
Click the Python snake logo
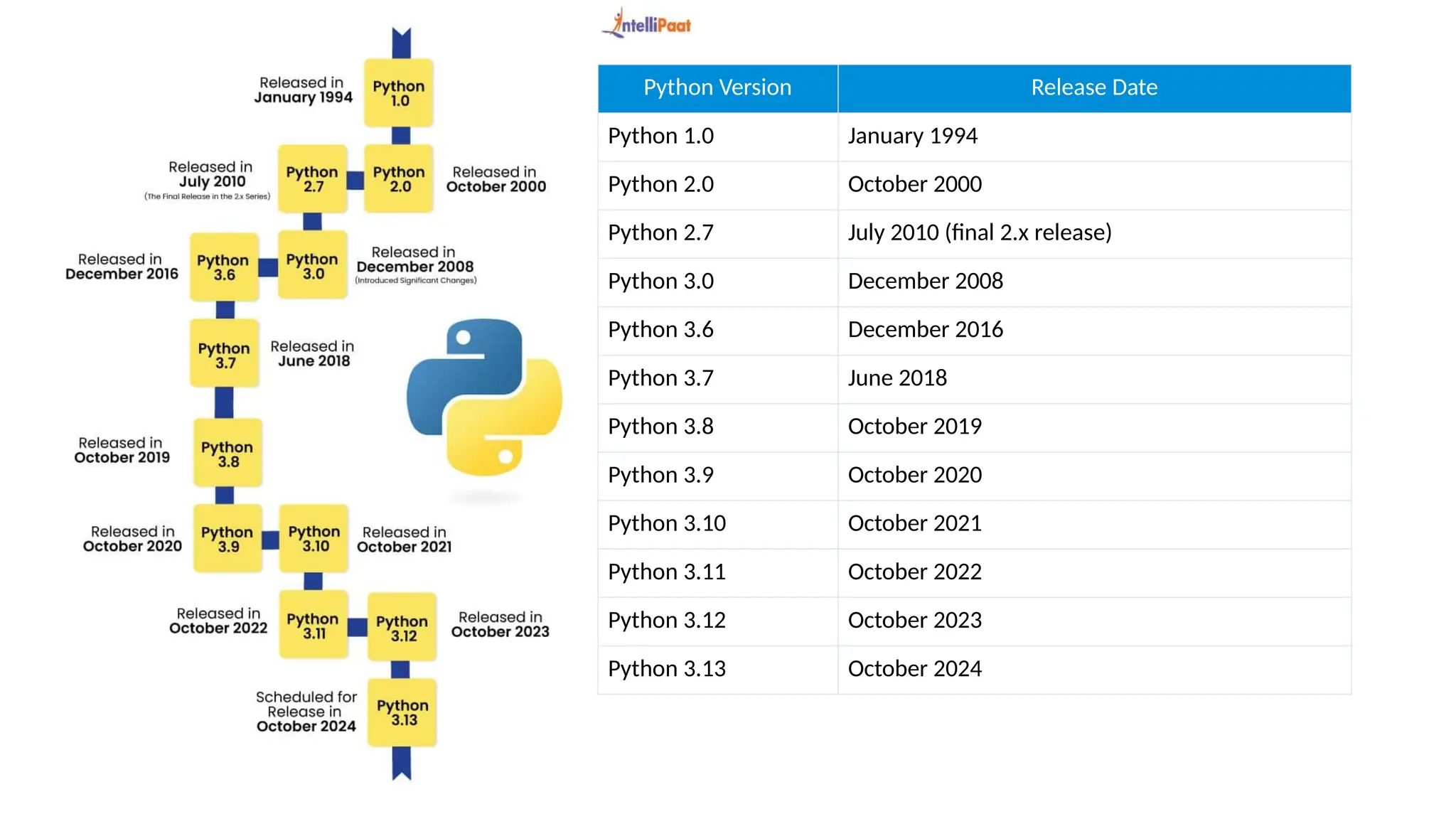tap(484, 397)
